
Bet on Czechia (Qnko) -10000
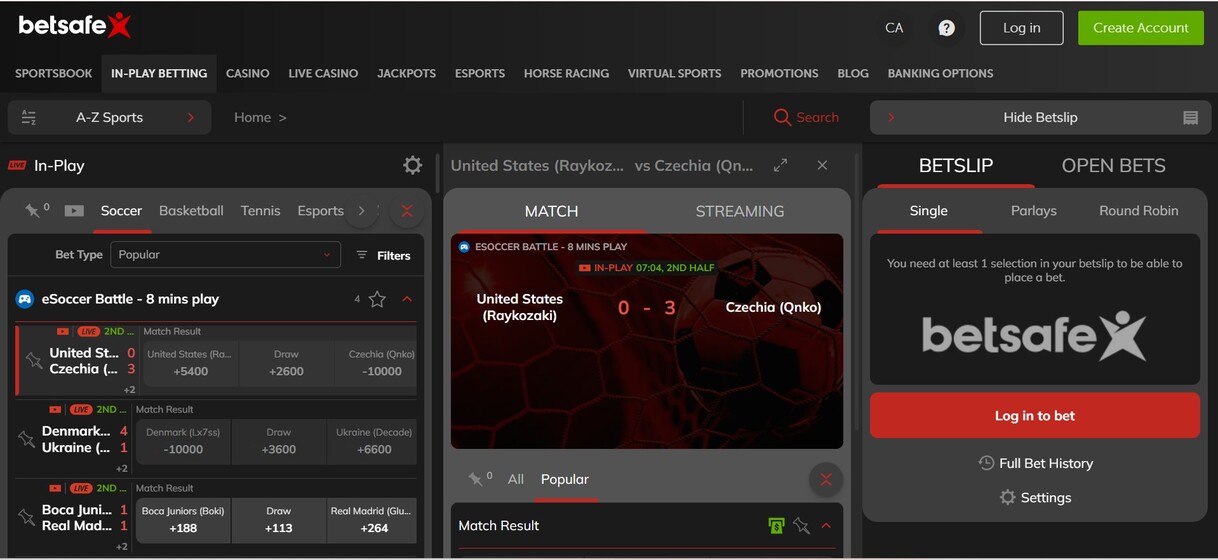[381, 363]
